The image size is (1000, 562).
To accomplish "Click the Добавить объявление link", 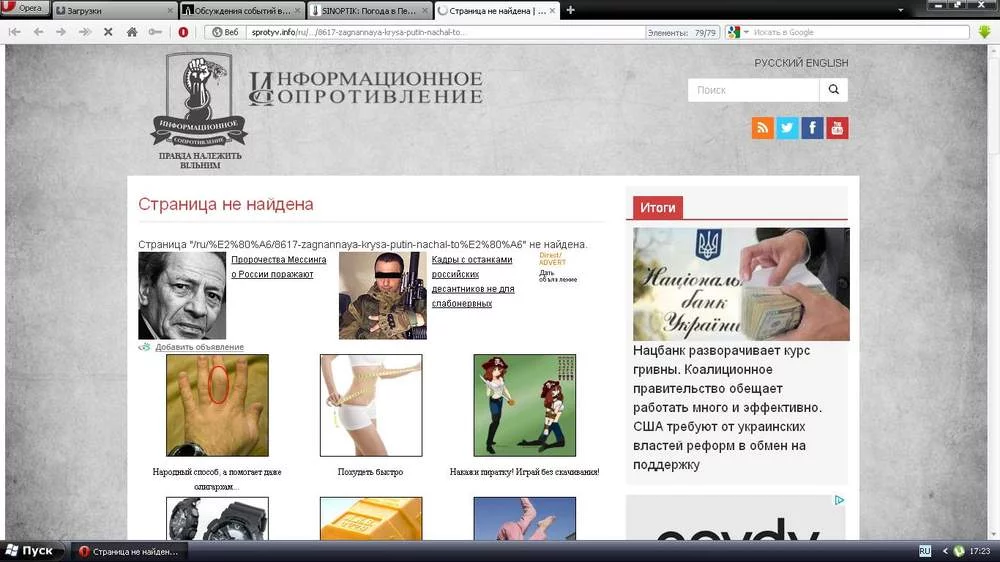I will (199, 347).
